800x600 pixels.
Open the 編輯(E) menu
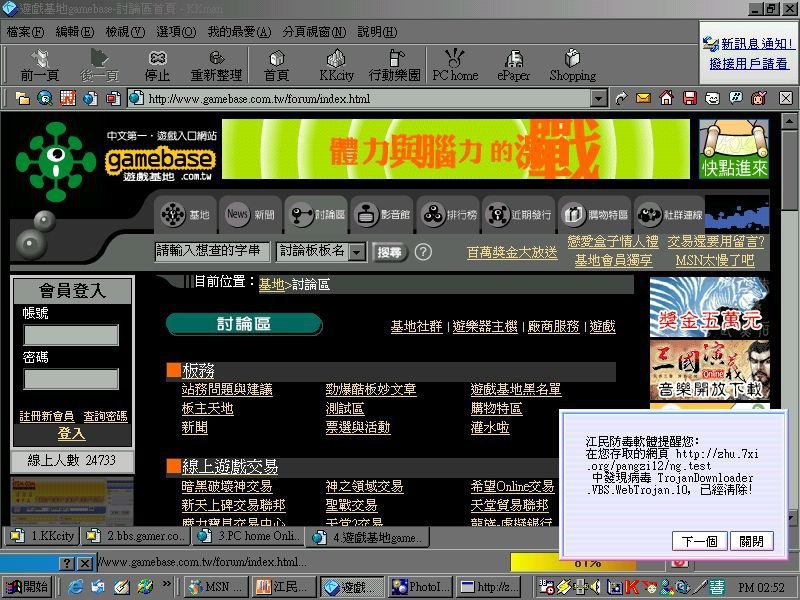tap(74, 32)
